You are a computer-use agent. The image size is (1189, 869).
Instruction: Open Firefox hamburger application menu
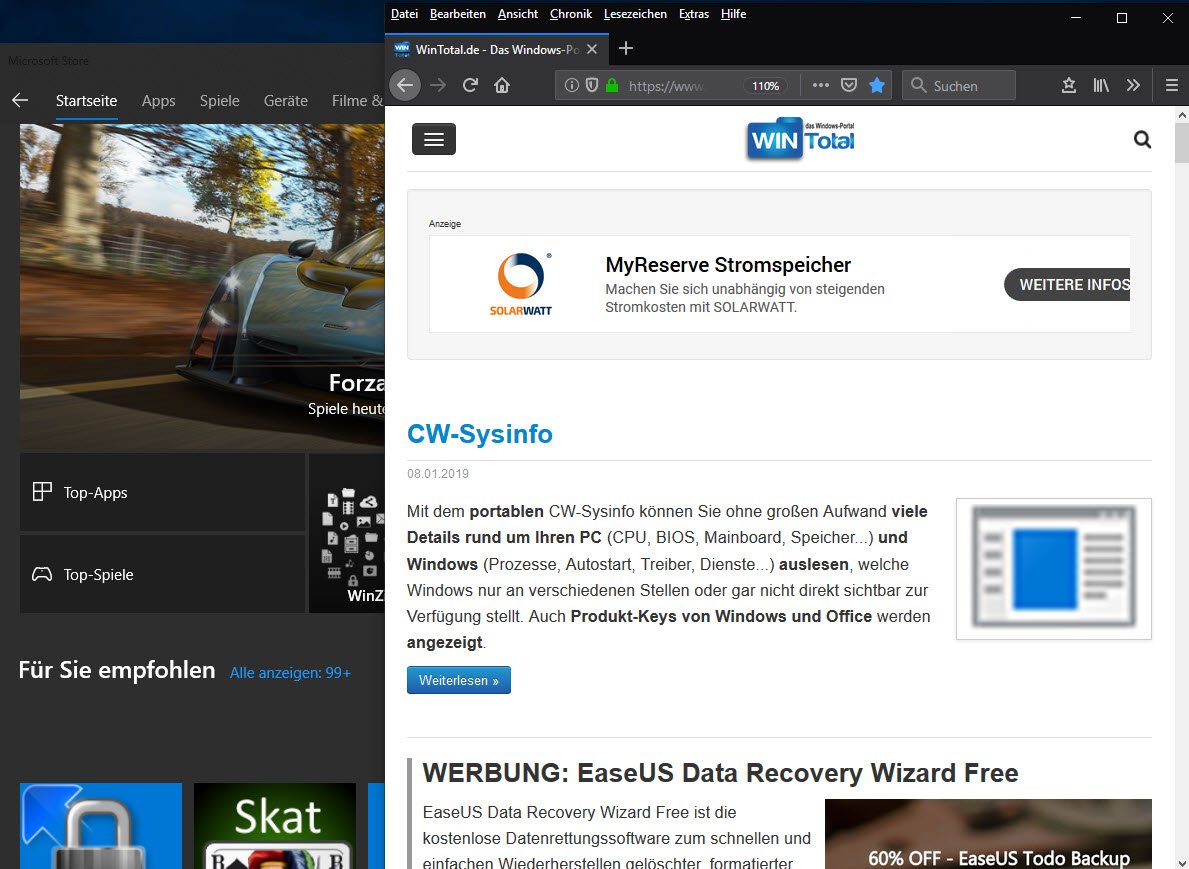[x=1172, y=85]
